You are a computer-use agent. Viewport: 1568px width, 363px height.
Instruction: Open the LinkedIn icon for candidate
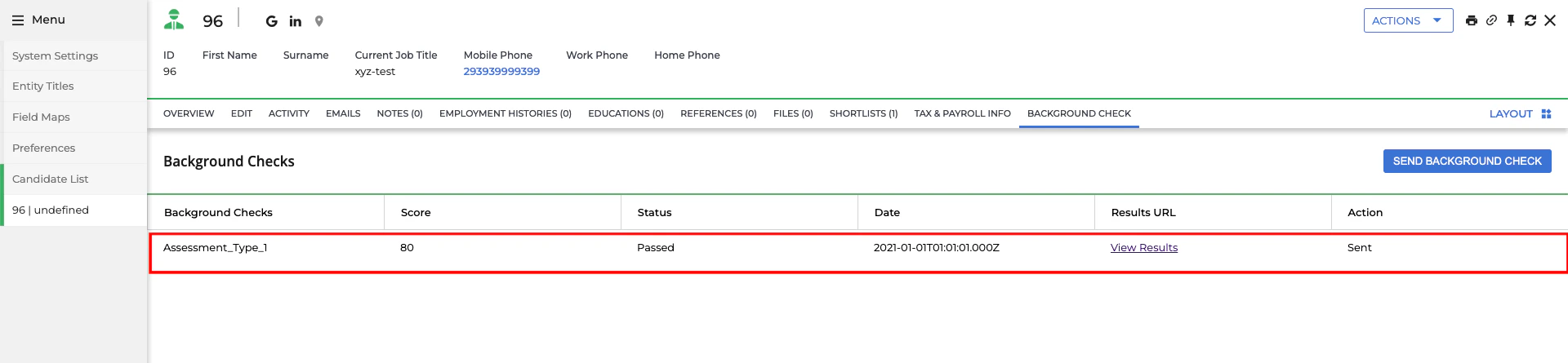pos(296,21)
